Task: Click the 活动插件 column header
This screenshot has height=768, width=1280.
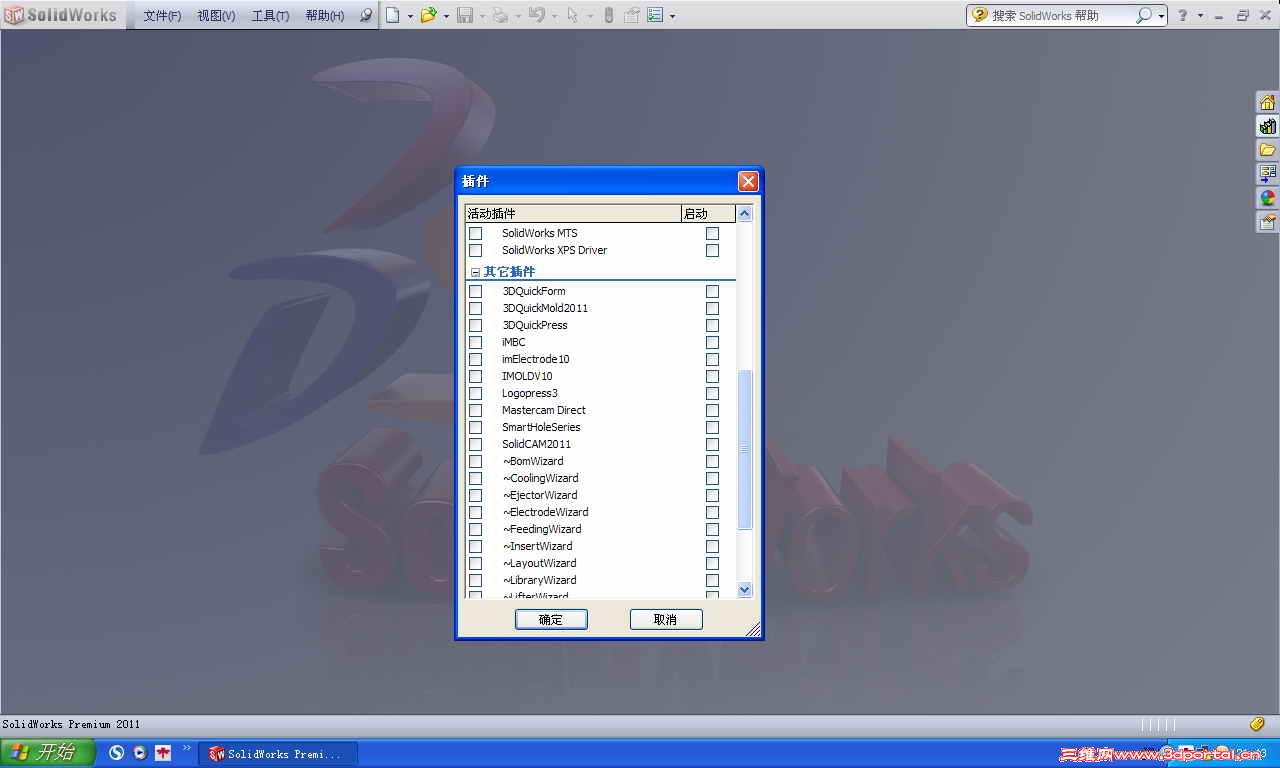Action: [x=573, y=214]
